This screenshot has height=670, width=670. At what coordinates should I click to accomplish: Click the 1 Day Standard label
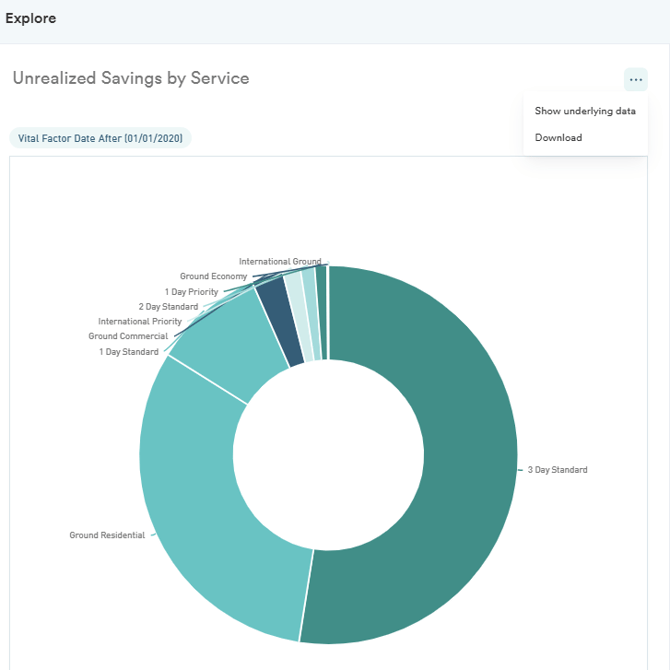[x=129, y=352]
